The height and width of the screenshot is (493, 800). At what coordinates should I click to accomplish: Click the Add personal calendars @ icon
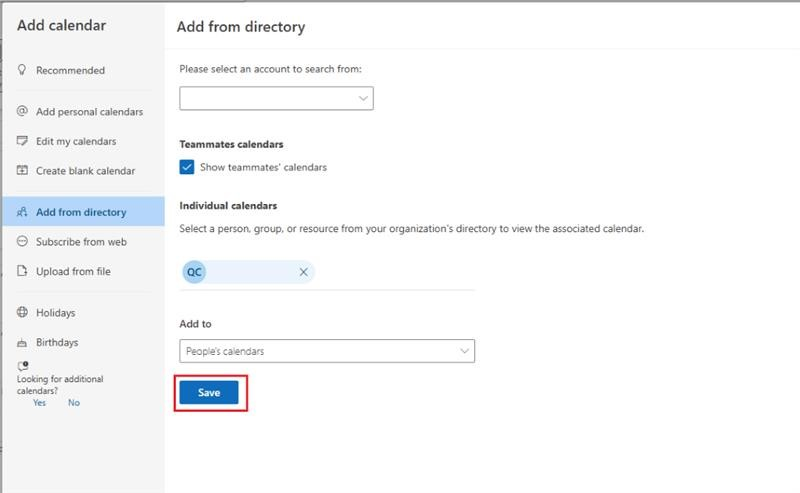pyautogui.click(x=22, y=111)
